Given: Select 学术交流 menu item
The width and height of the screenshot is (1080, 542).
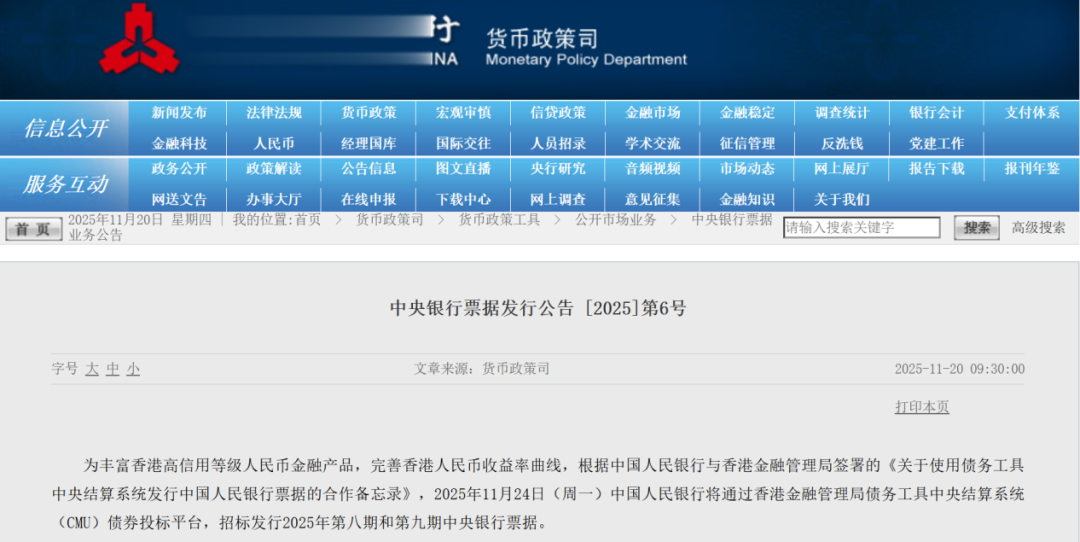Looking at the screenshot, I should (653, 143).
